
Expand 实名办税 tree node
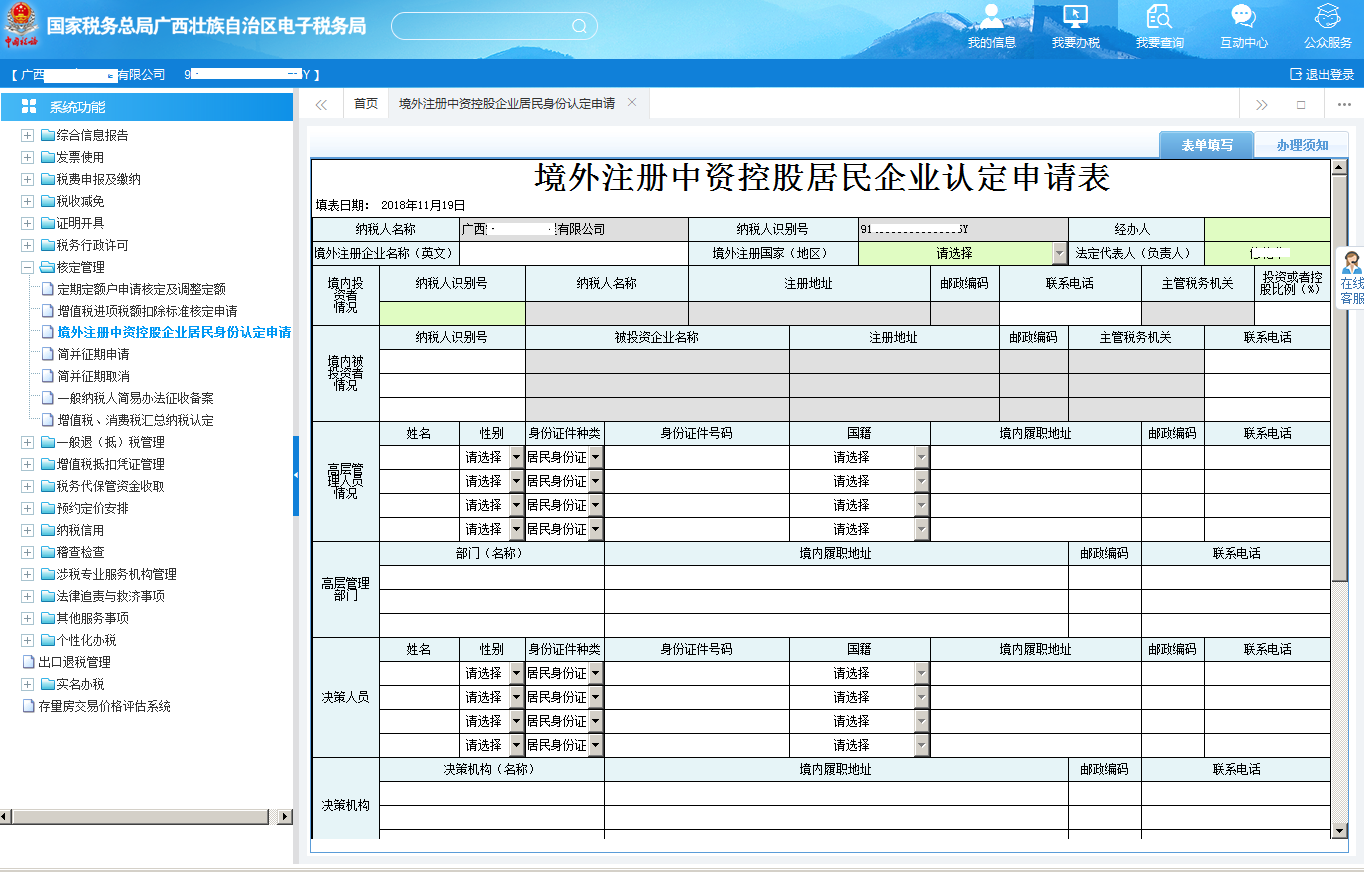28,684
